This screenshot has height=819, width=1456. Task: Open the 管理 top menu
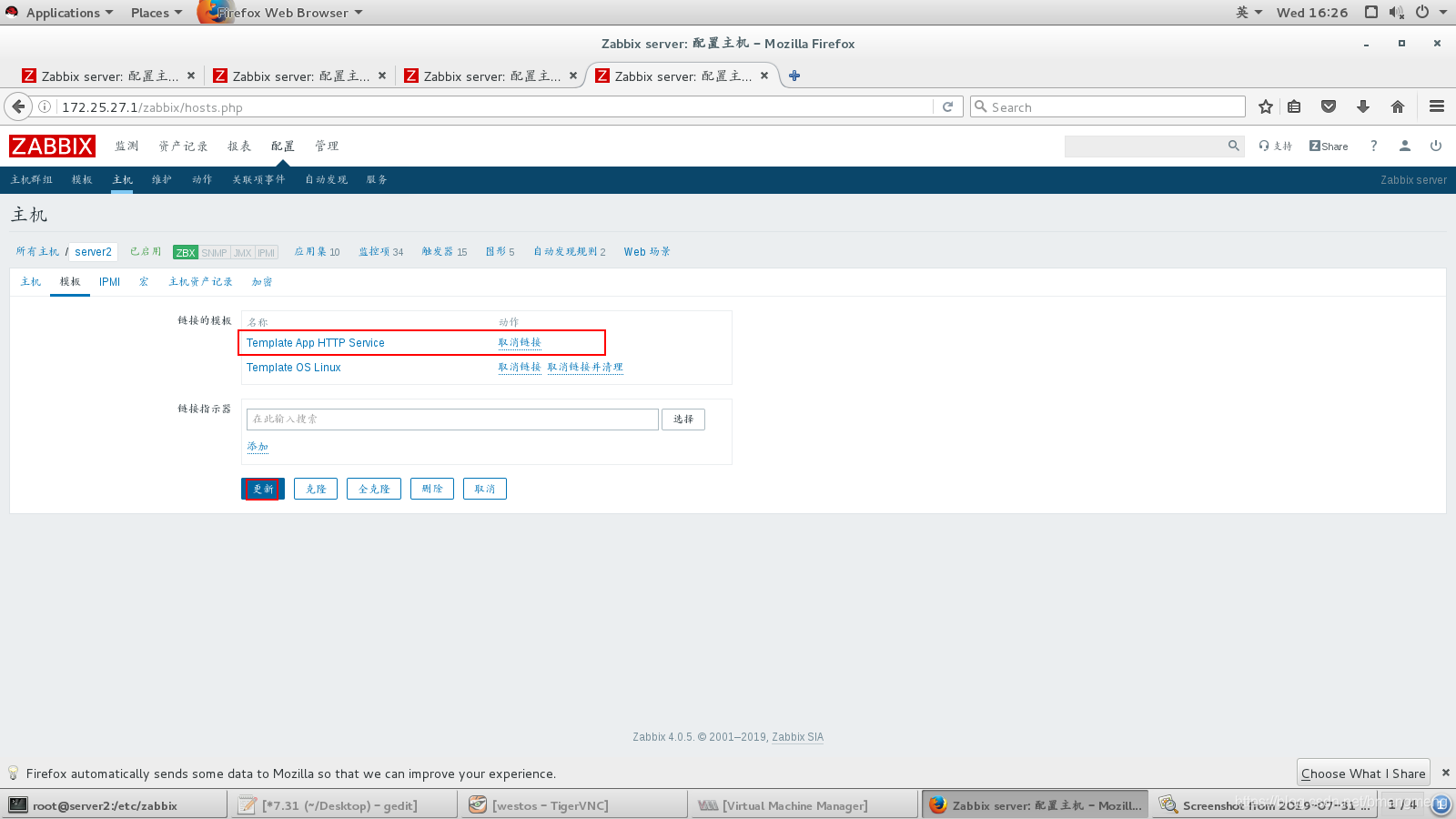click(x=327, y=146)
